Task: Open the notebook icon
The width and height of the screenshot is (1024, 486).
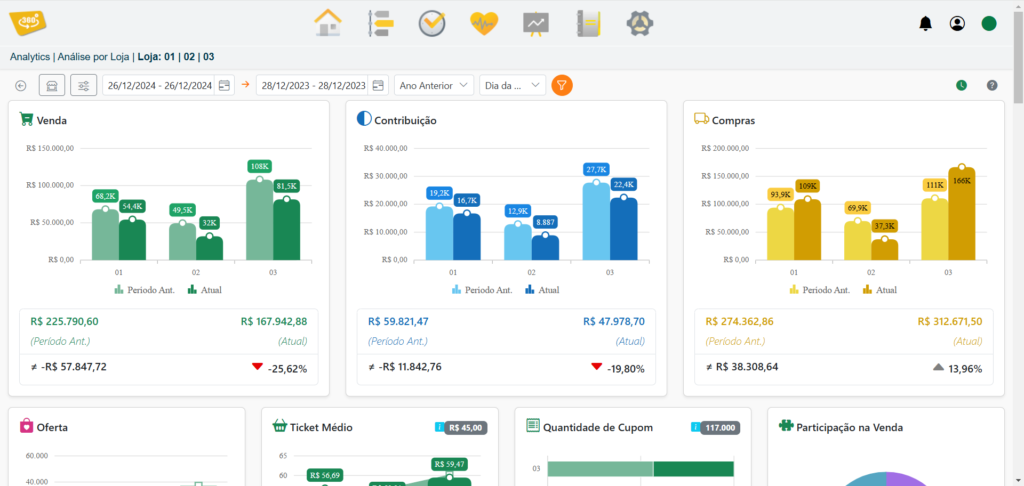Action: pyautogui.click(x=588, y=24)
